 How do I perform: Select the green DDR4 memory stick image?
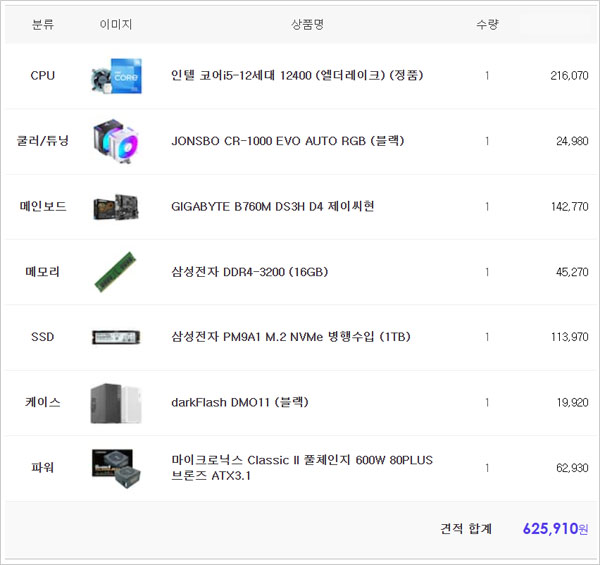tap(116, 272)
